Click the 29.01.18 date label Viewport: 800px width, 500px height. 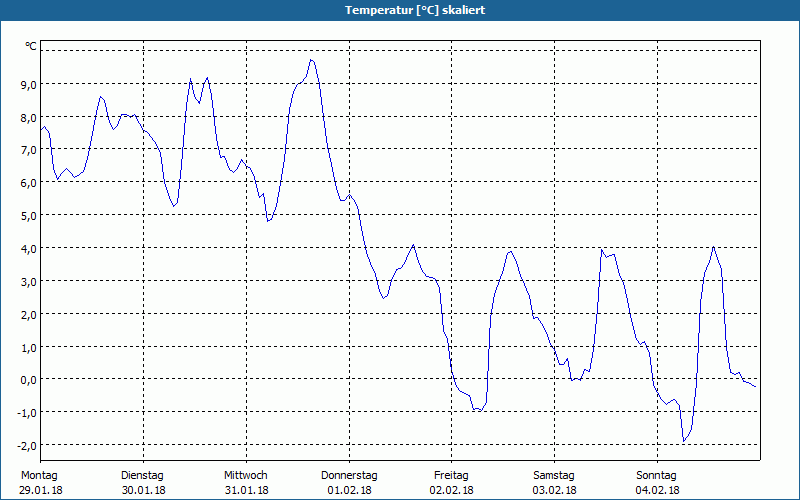click(41, 490)
